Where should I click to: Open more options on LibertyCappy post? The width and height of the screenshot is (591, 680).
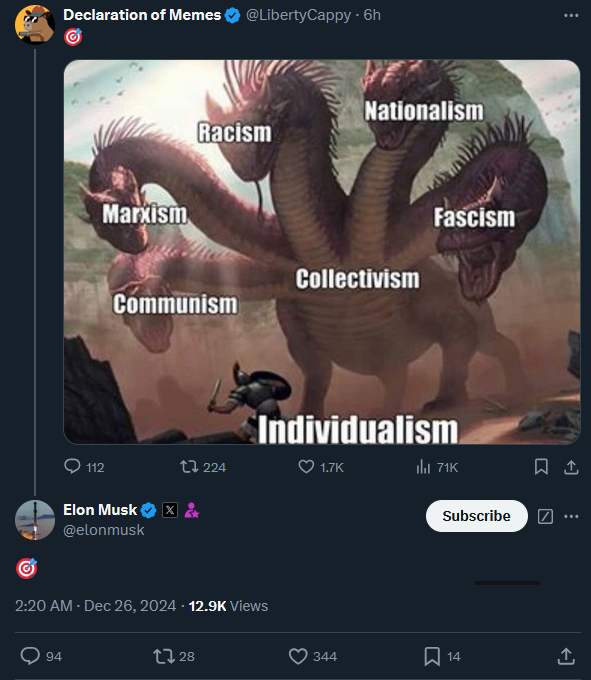[x=571, y=16]
